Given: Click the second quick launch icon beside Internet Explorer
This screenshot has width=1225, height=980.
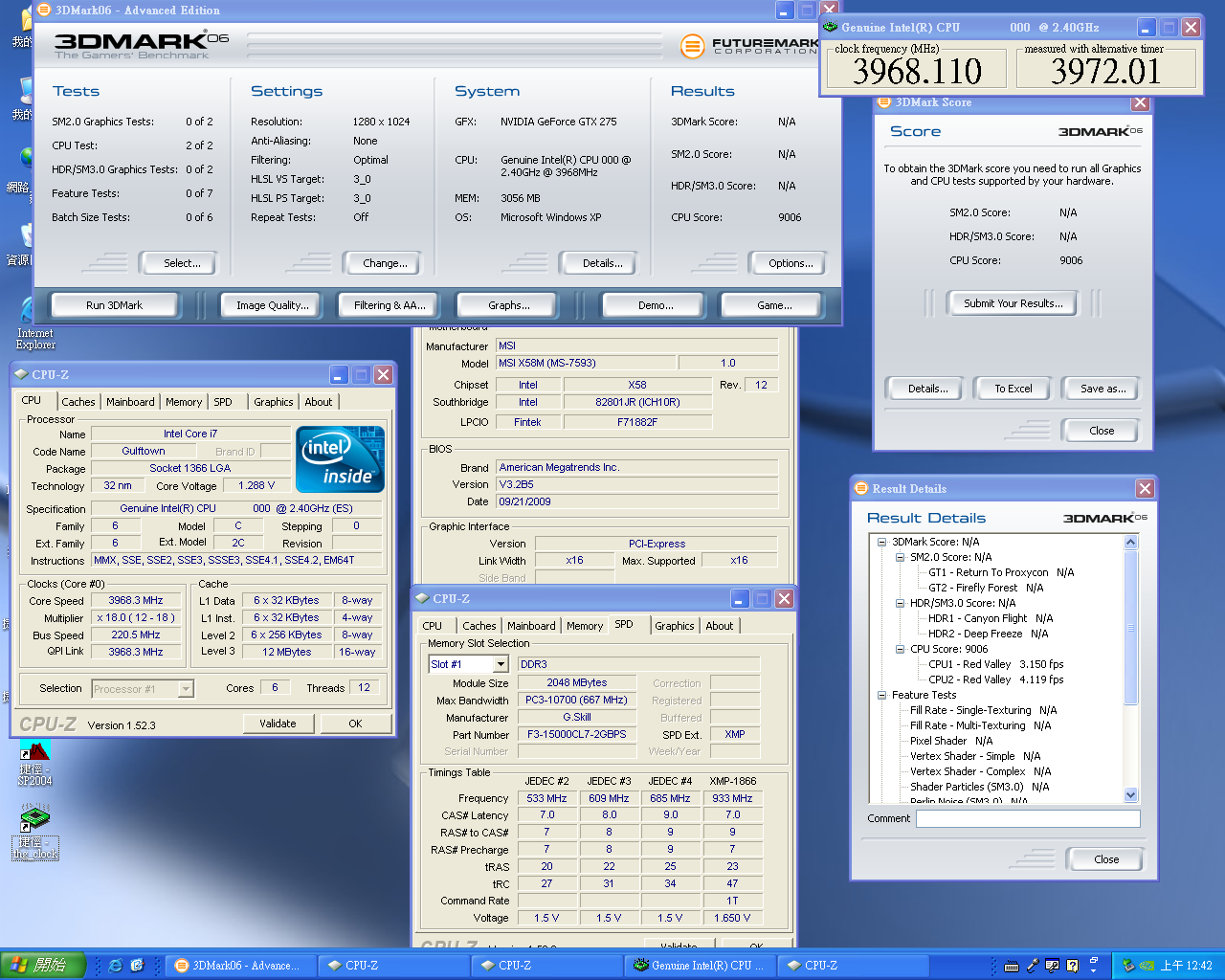Looking at the screenshot, I should coord(137,966).
